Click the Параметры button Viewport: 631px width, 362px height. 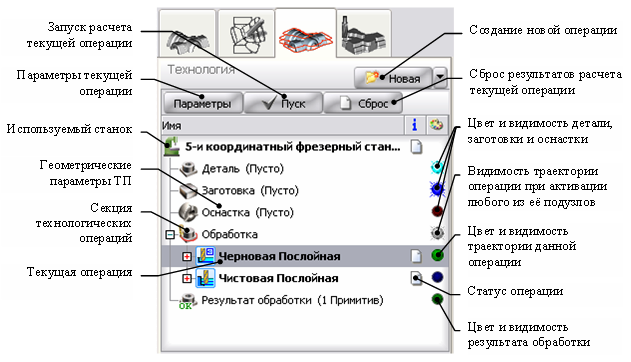tap(202, 104)
